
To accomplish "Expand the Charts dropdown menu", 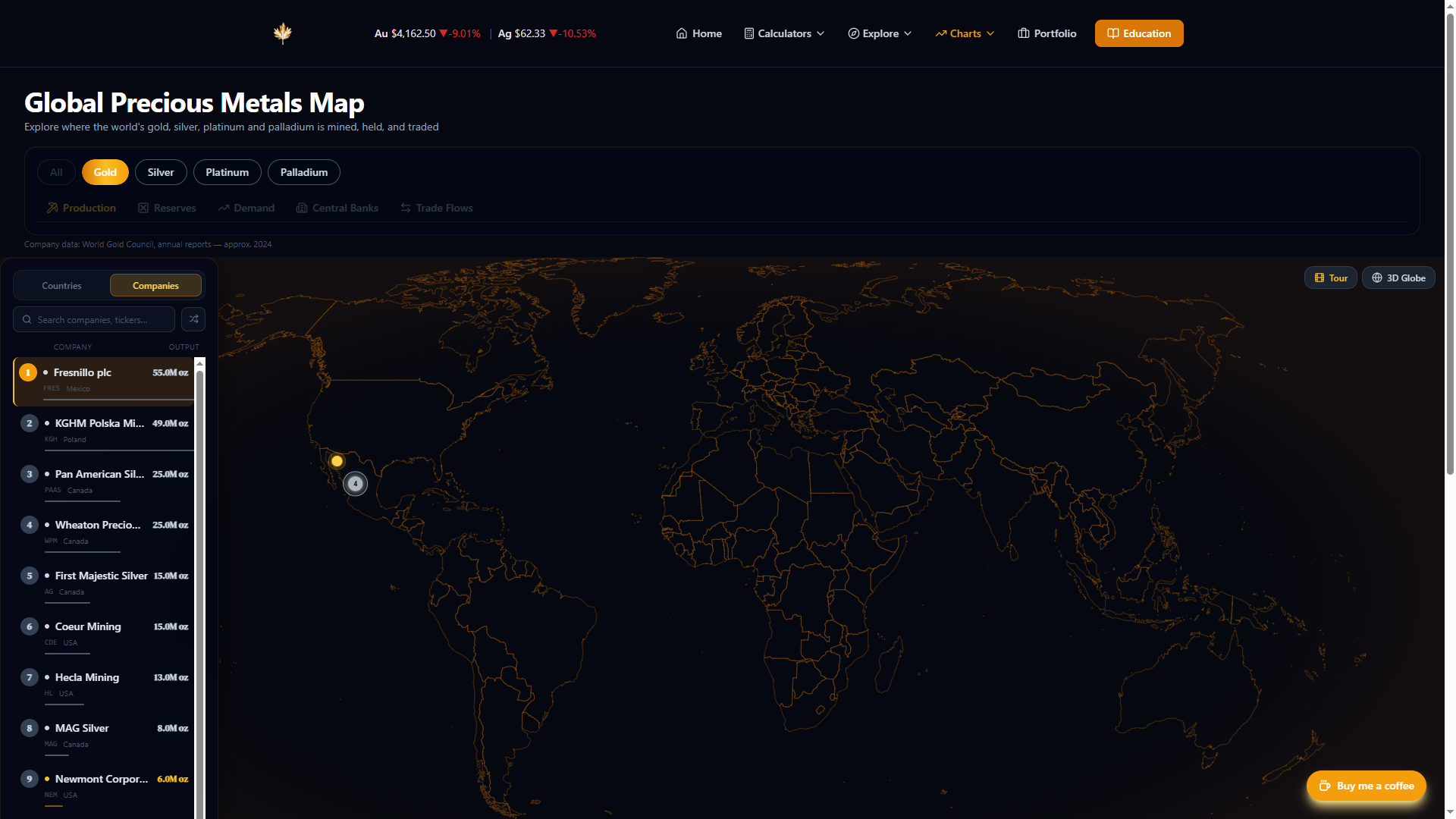I will 964,33.
